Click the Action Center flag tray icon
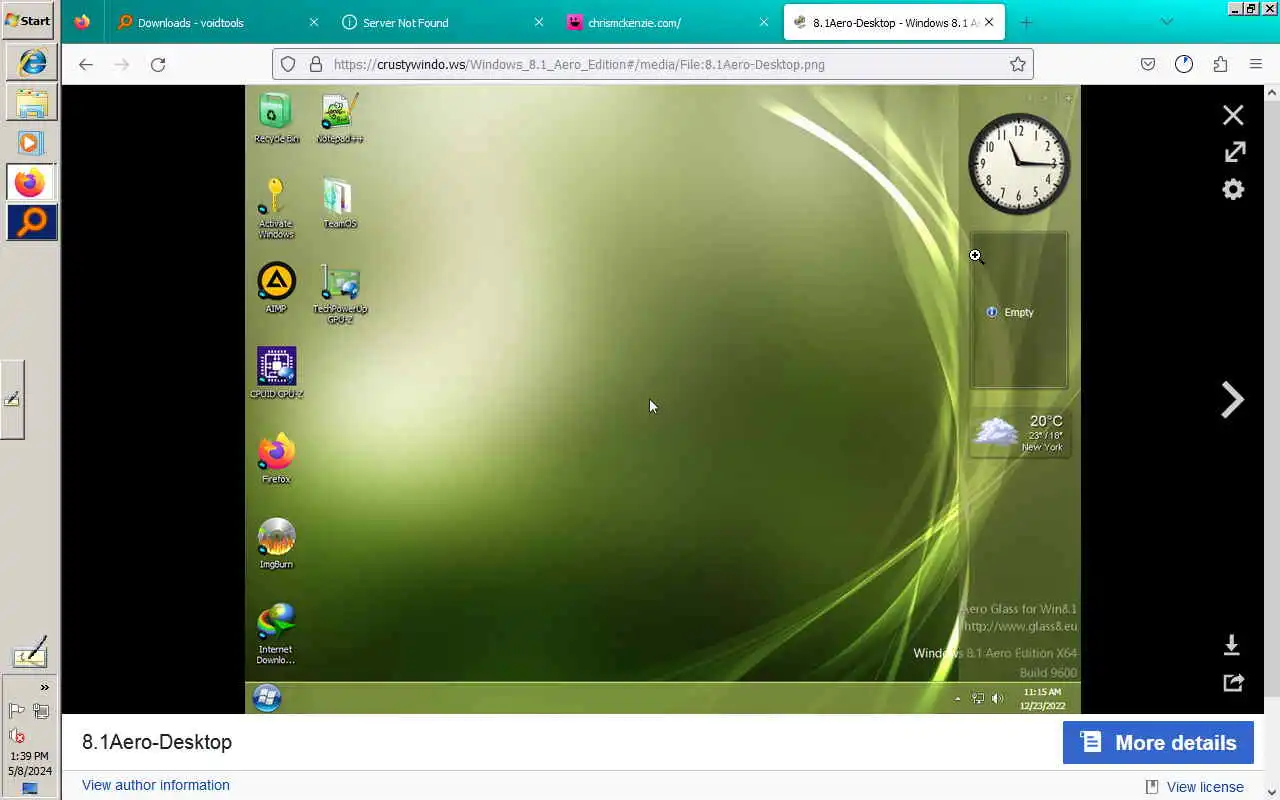Screen dimensions: 1280x800 (17, 711)
